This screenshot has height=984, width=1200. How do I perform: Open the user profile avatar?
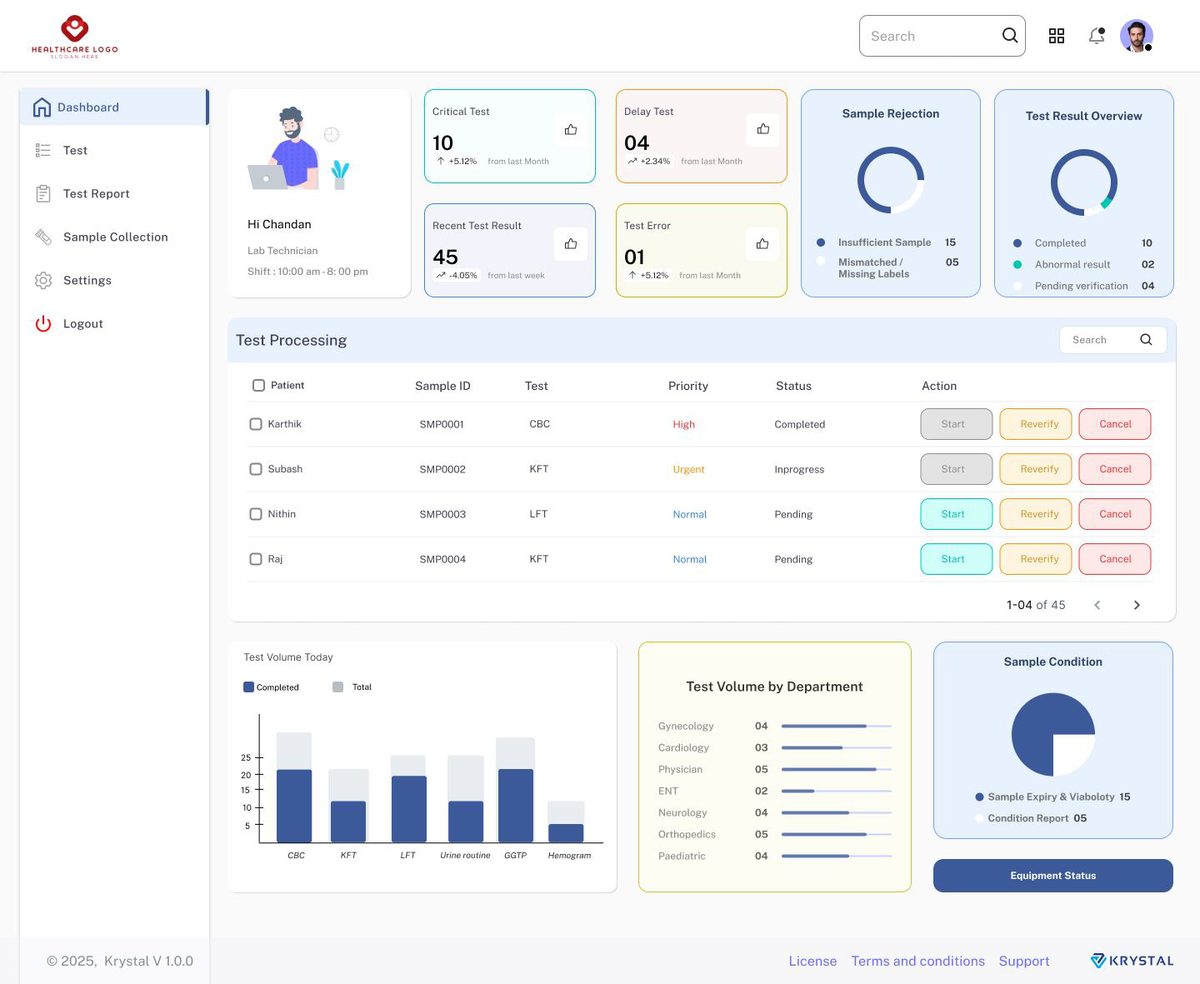click(1137, 36)
